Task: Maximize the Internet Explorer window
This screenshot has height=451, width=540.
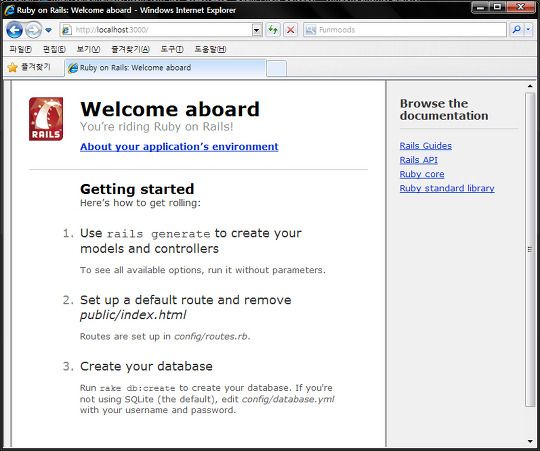Action: click(x=498, y=7)
